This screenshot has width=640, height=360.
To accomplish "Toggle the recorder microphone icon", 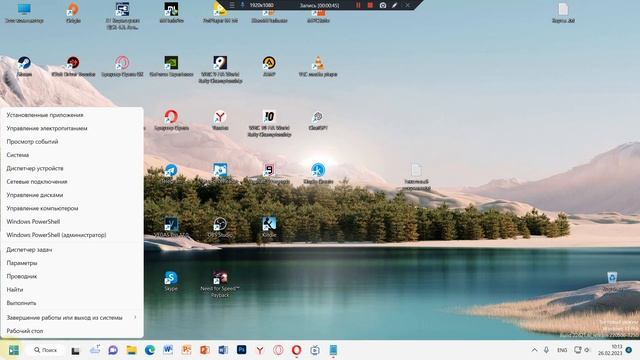I will (x=242, y=5).
